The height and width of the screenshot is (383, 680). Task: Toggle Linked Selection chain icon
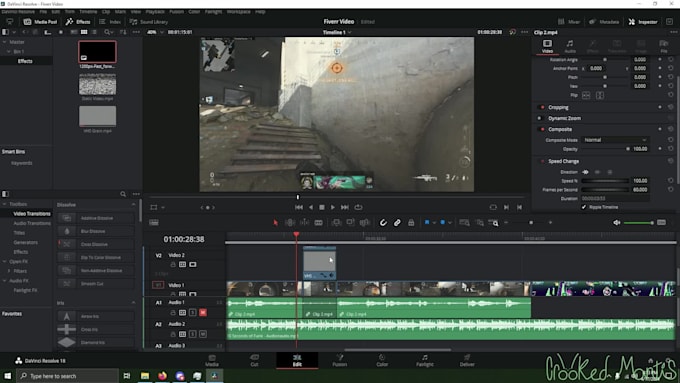[x=397, y=223]
